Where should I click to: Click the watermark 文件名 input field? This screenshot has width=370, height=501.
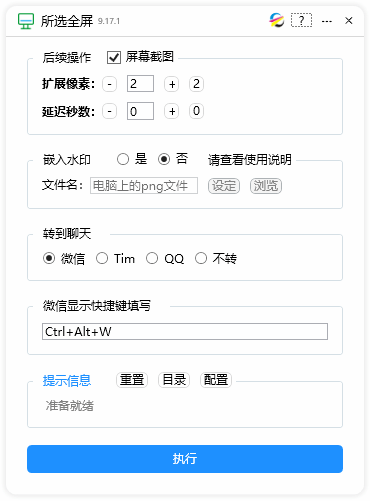click(144, 186)
